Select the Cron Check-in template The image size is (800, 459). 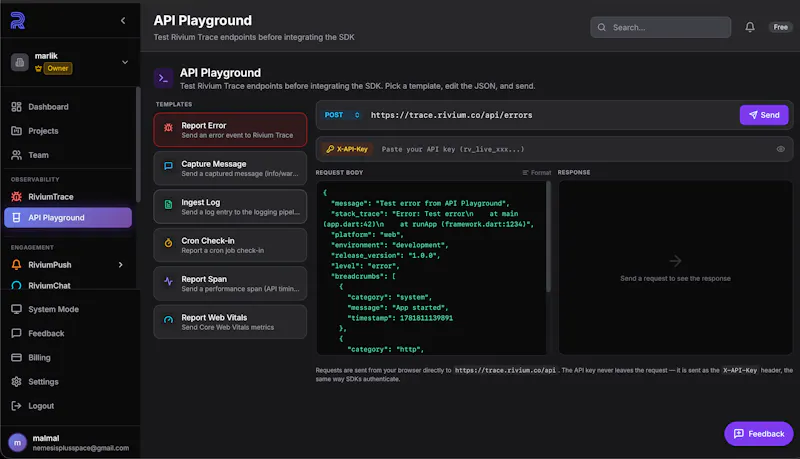point(230,245)
